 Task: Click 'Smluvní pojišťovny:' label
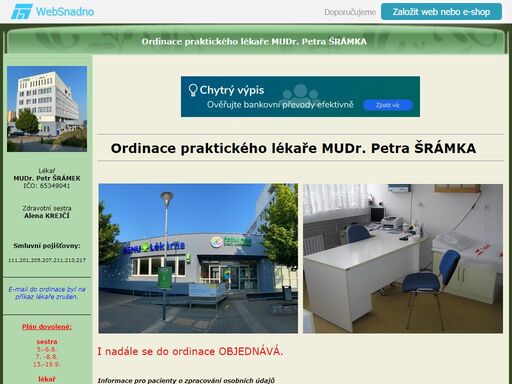tap(47, 246)
